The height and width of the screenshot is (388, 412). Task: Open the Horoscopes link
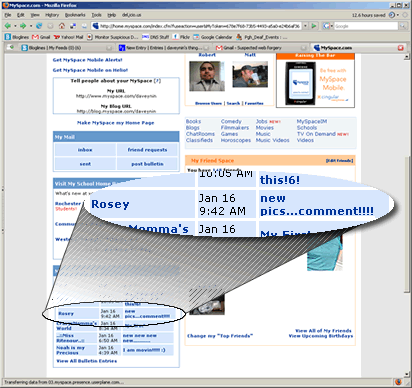236,140
